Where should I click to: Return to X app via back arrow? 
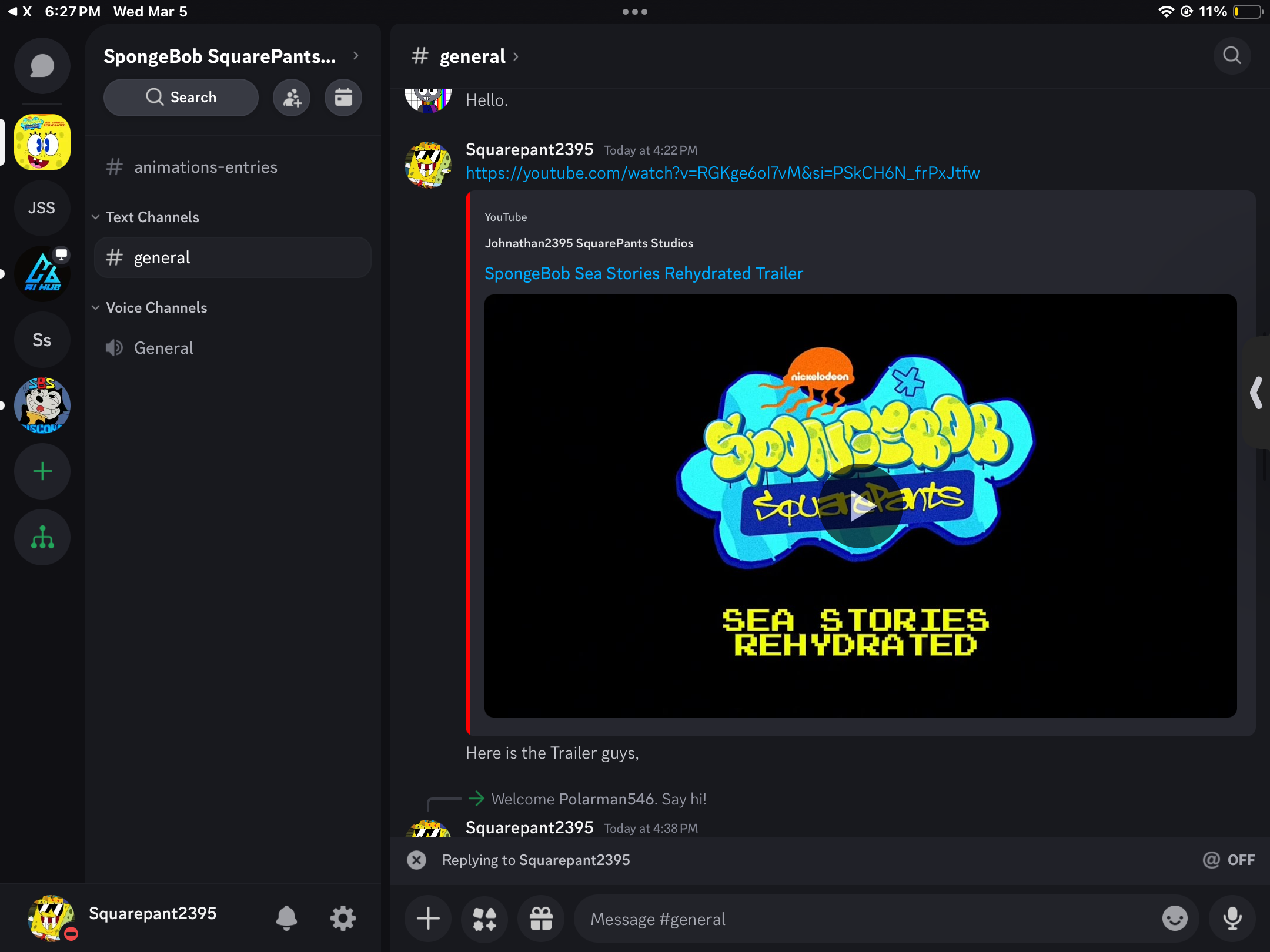click(19, 12)
